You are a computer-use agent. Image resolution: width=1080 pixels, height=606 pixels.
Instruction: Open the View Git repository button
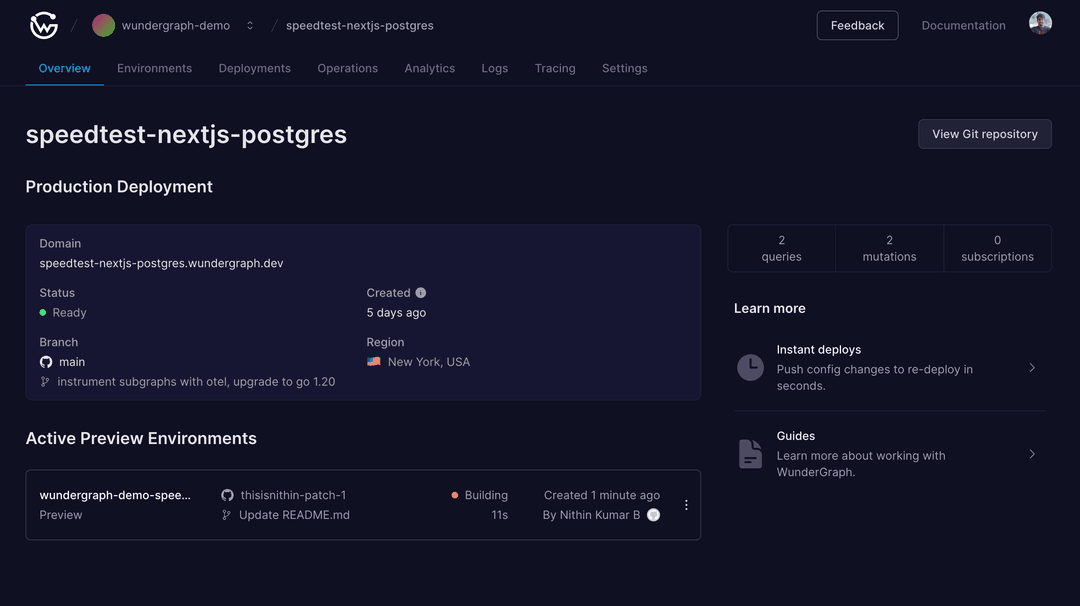coord(984,133)
